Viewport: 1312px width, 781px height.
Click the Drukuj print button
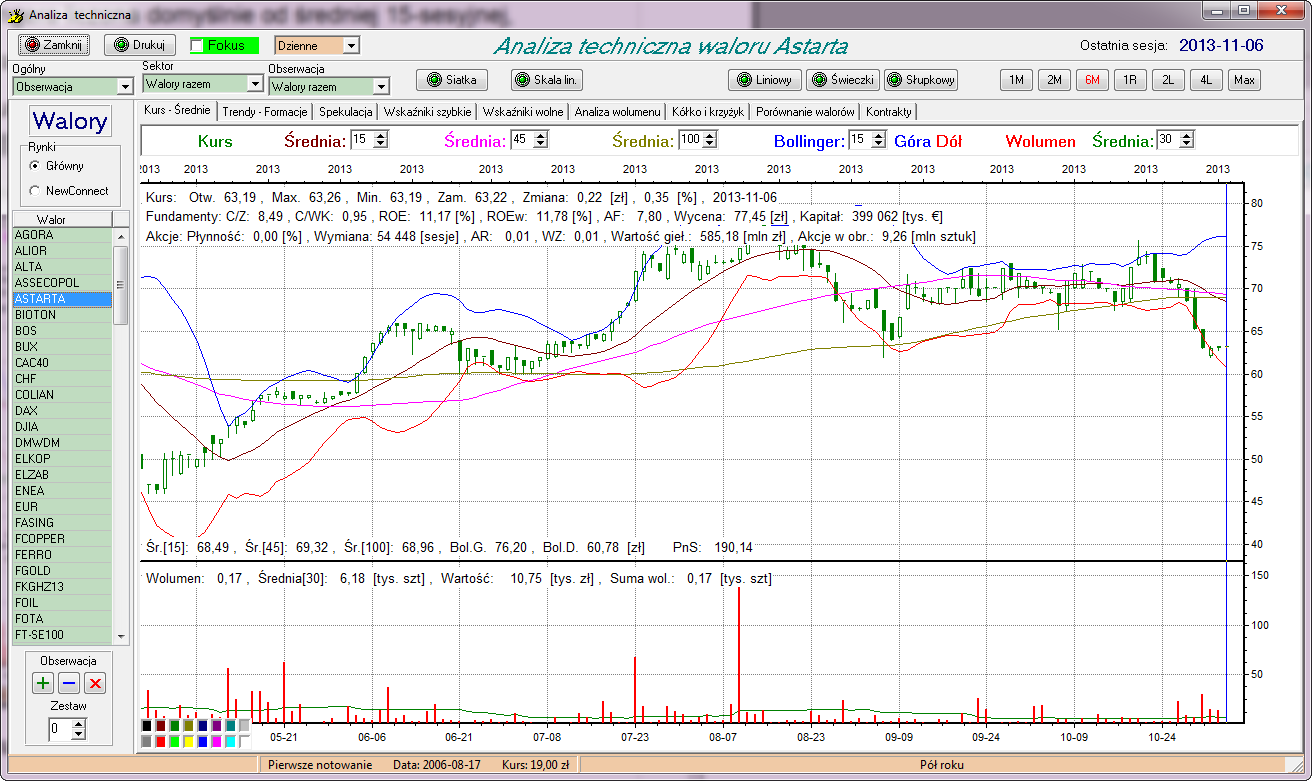click(x=141, y=45)
